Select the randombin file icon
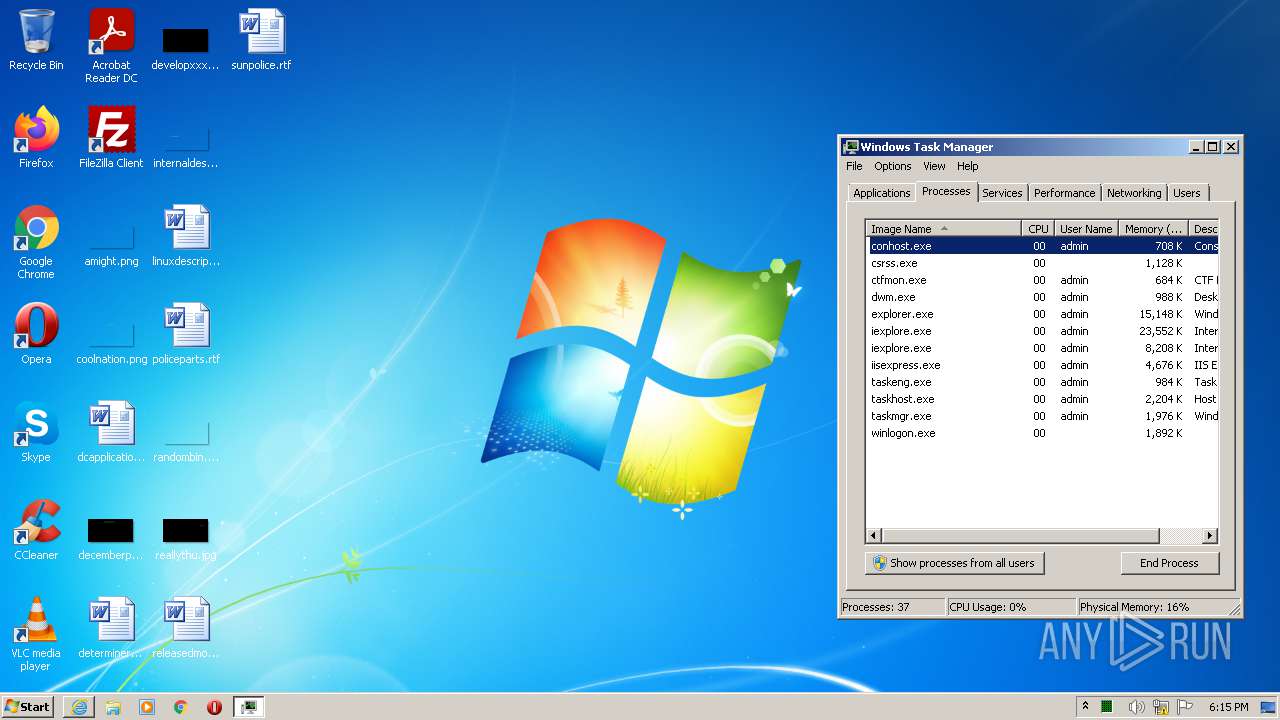The height and width of the screenshot is (720, 1280). (186, 440)
